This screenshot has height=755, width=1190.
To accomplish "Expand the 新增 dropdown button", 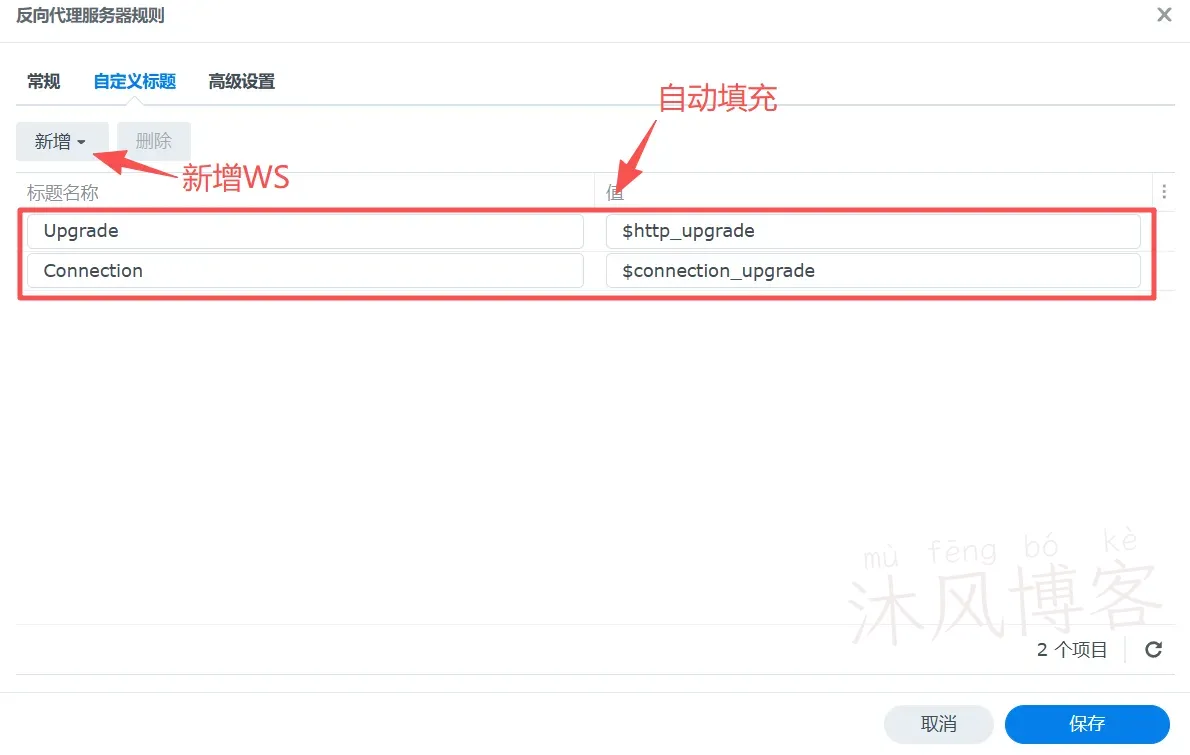I will (x=61, y=142).
